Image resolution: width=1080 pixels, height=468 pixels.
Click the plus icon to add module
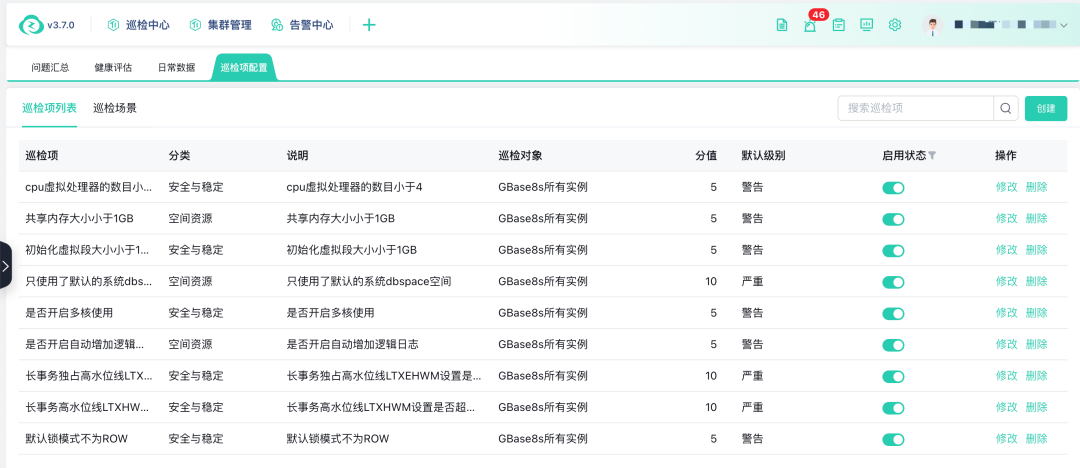(369, 25)
